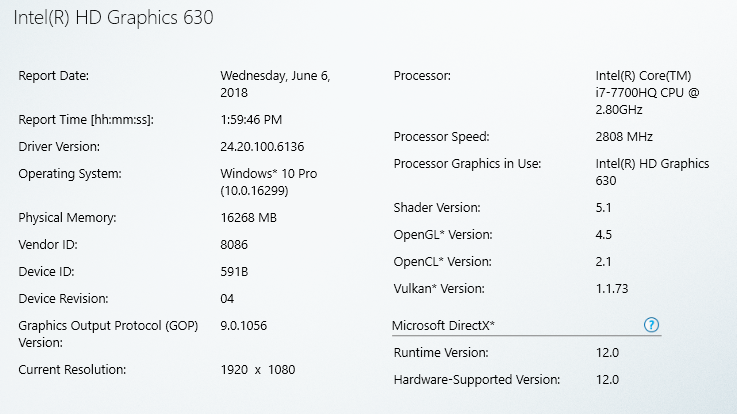Click the Report Time value 1:59:46 PM
The image size is (737, 414).
tap(251, 120)
